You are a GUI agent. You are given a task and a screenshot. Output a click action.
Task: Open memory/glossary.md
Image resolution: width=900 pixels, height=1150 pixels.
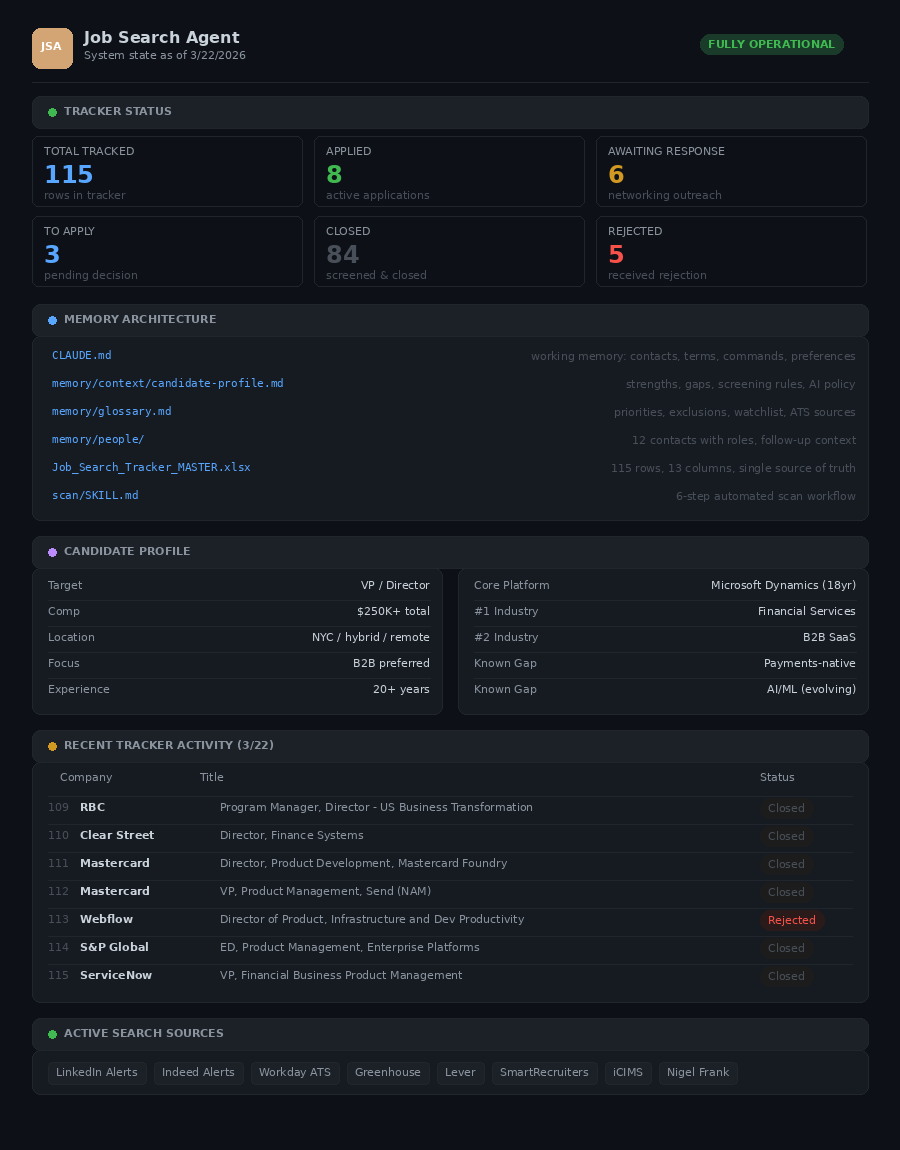pyautogui.click(x=111, y=411)
